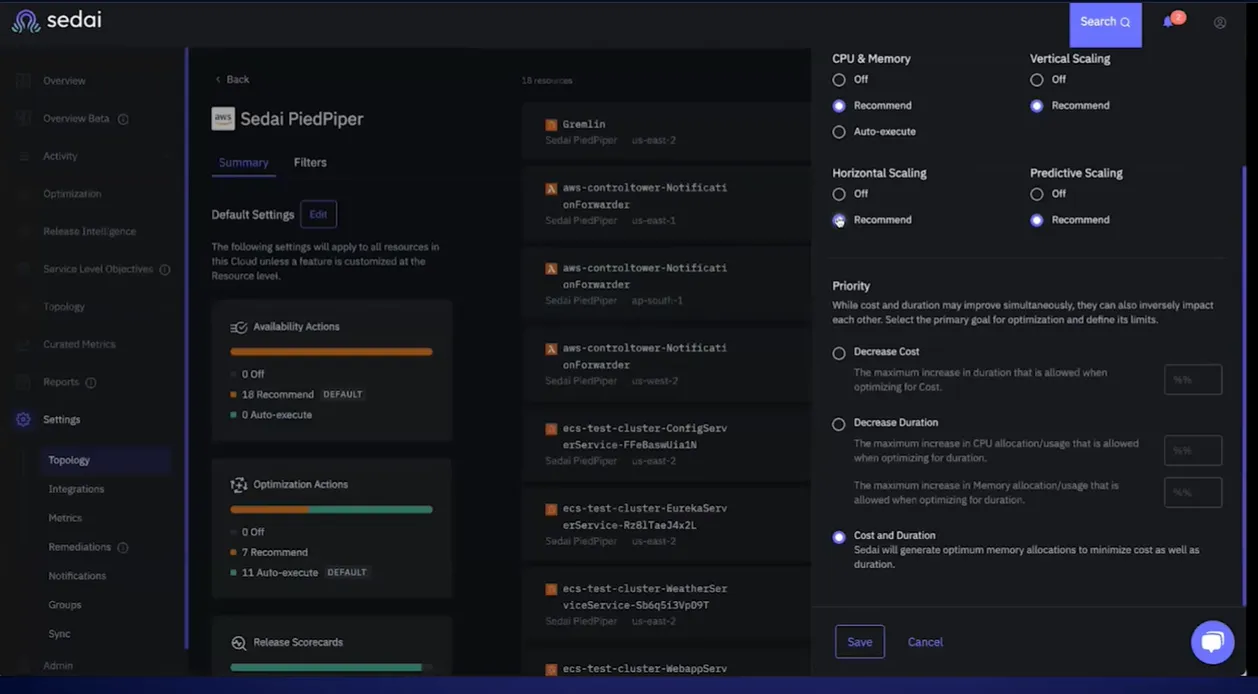Select Recommend under CPU & Memory
The height and width of the screenshot is (694, 1258).
coord(839,106)
